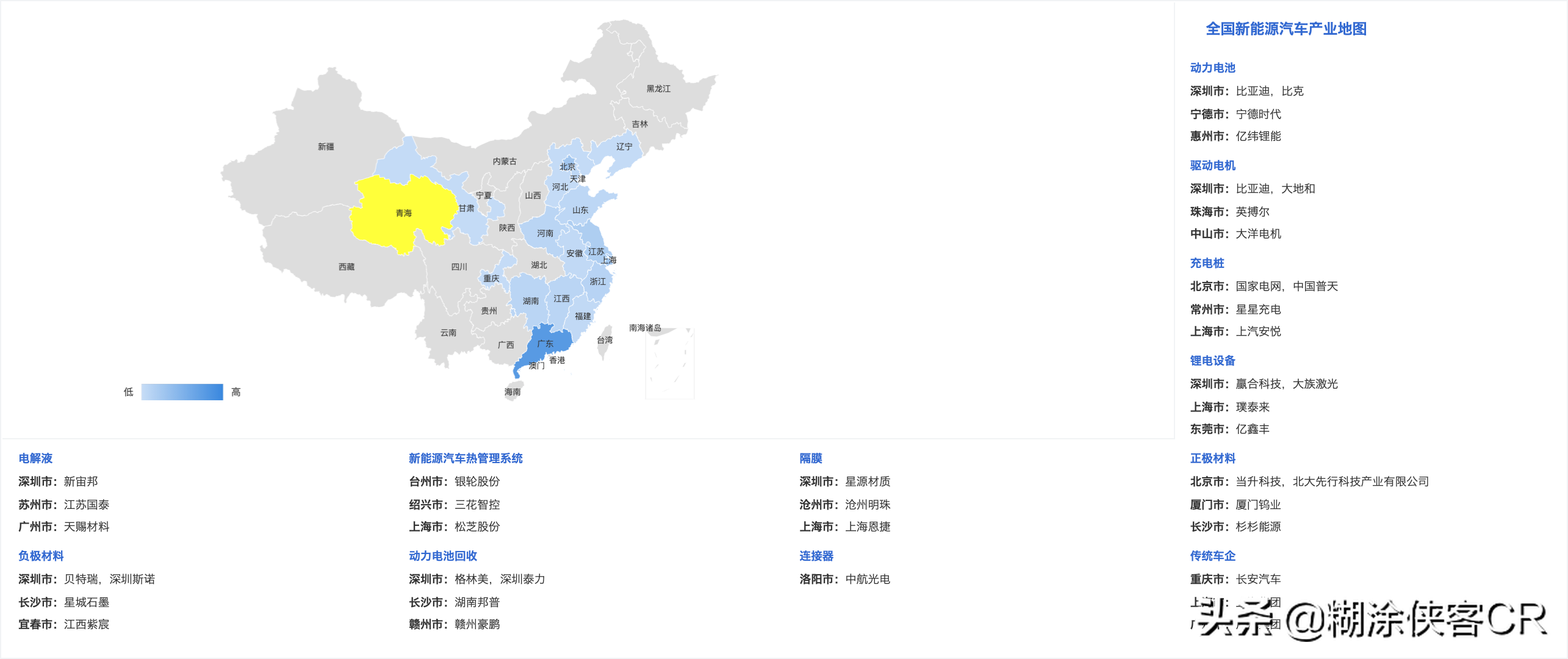This screenshot has width=1568, height=659.
Task: Click the 惠州市: 亿纬锂能 entry
Action: pos(1235,136)
